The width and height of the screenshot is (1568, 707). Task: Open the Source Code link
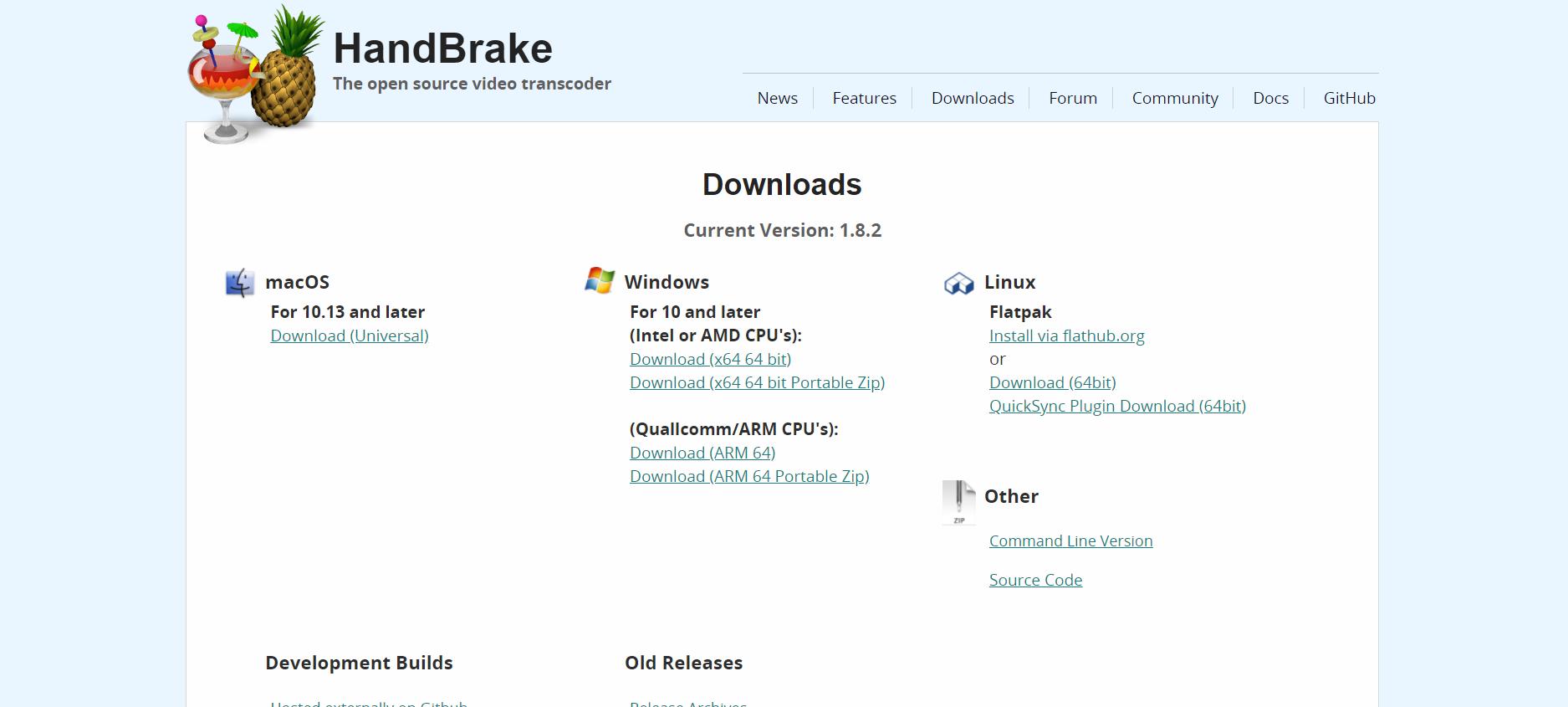pyautogui.click(x=1036, y=580)
